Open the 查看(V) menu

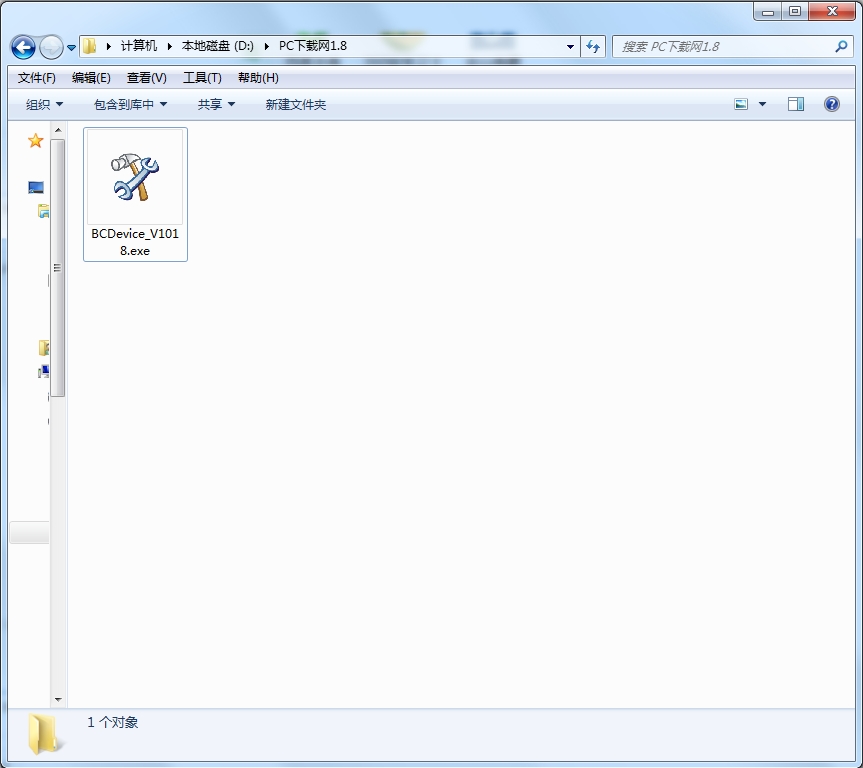[147, 78]
